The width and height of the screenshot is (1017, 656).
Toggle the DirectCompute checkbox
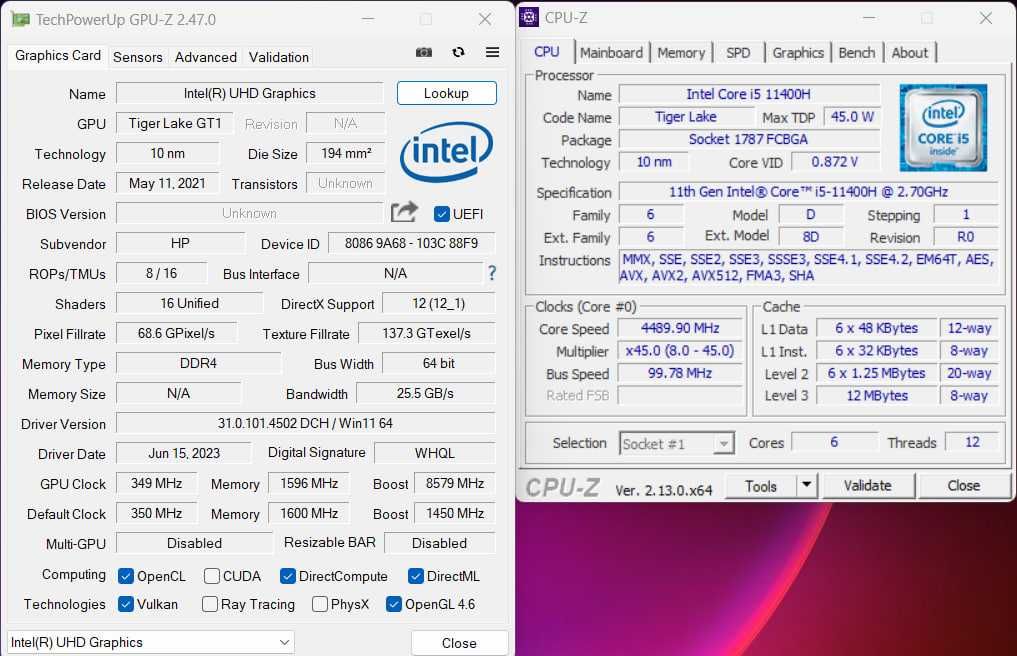pos(288,576)
